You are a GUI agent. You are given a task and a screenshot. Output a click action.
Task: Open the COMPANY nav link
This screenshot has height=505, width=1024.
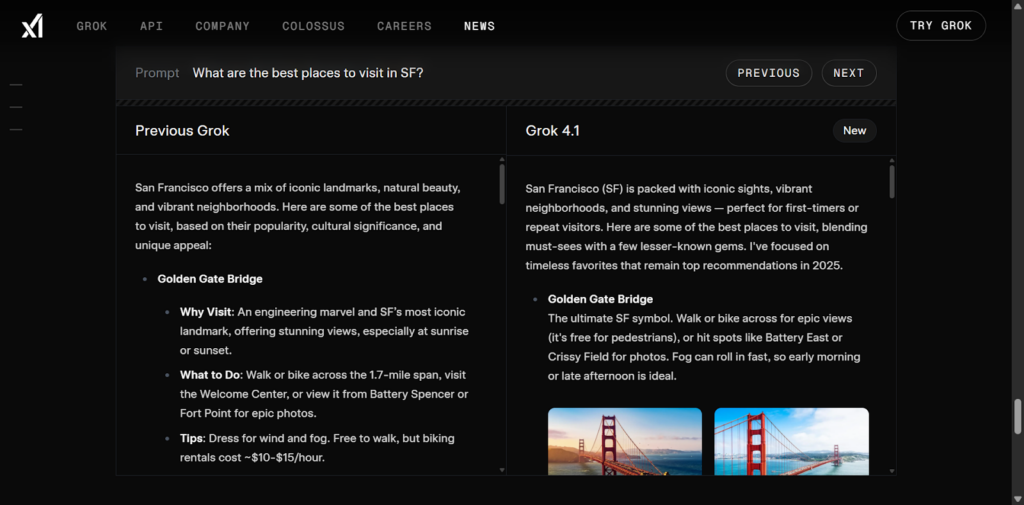[x=222, y=26]
